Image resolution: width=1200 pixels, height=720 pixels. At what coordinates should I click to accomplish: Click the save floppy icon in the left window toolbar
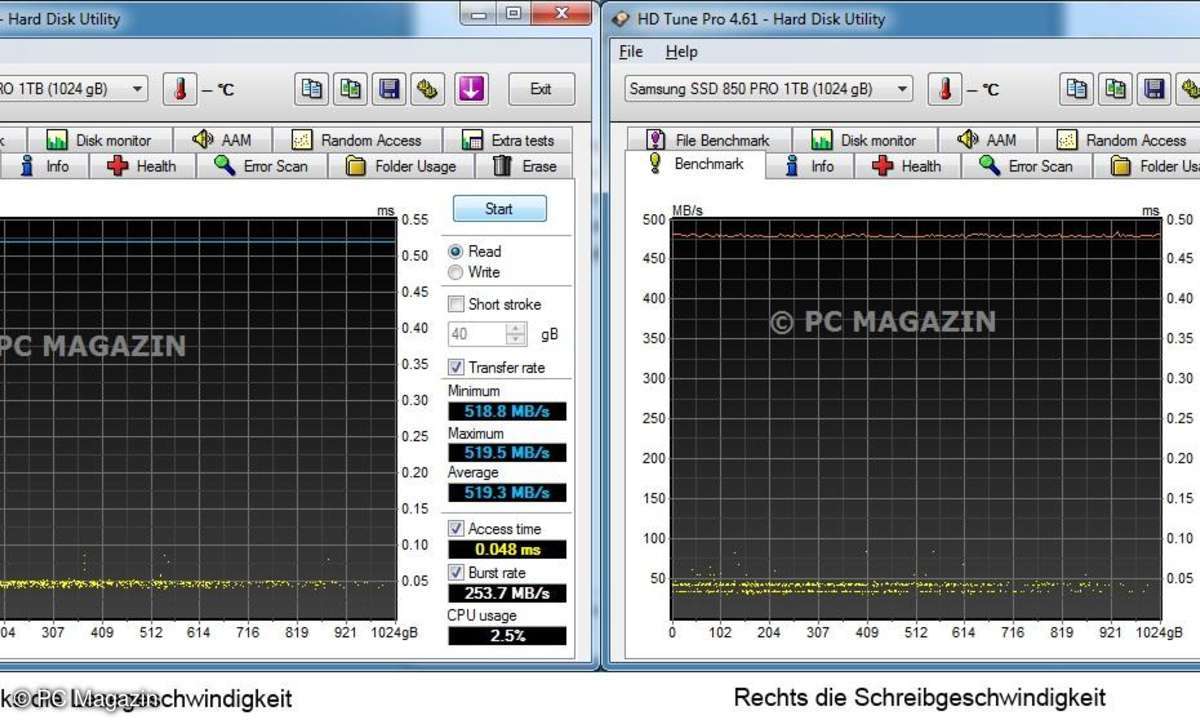coord(389,89)
